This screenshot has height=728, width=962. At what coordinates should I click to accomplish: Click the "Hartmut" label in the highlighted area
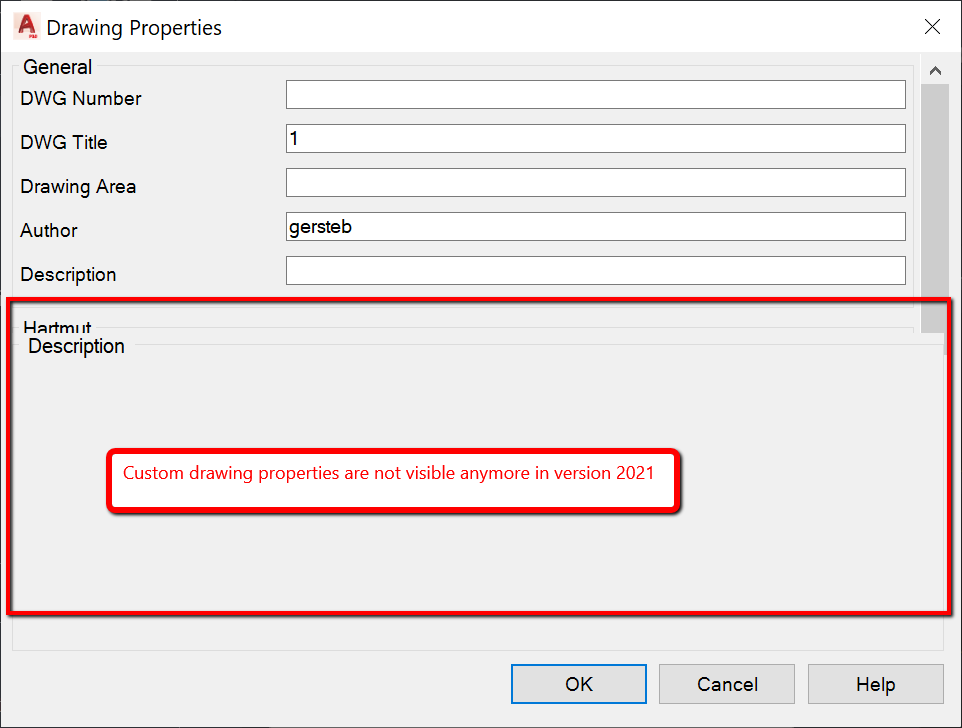56,328
